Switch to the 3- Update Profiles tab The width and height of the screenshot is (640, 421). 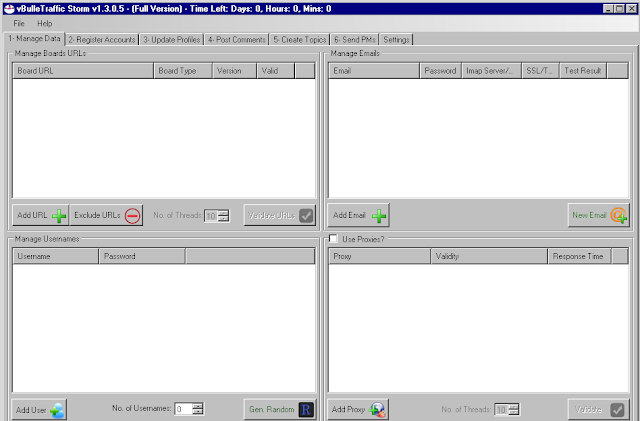tap(171, 40)
